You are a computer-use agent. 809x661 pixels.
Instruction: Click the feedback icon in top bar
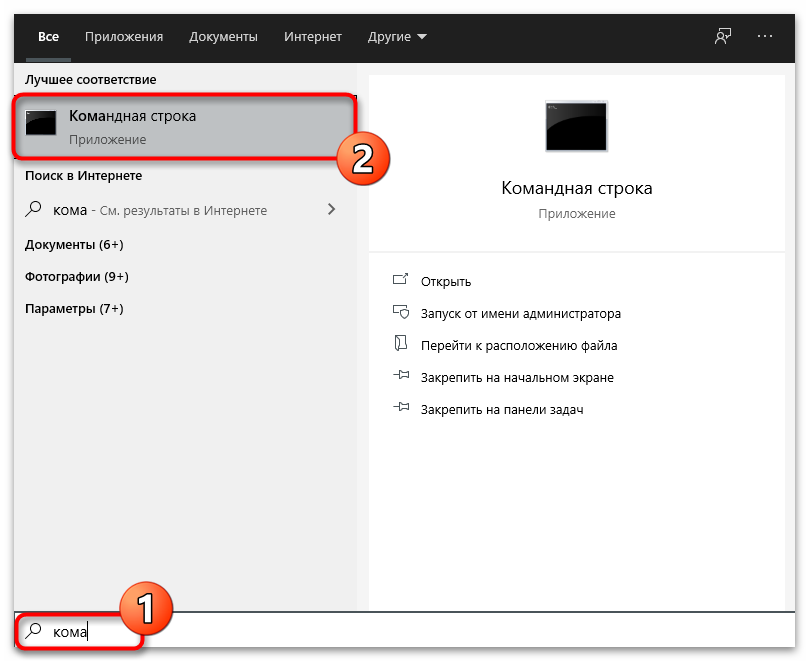722,36
